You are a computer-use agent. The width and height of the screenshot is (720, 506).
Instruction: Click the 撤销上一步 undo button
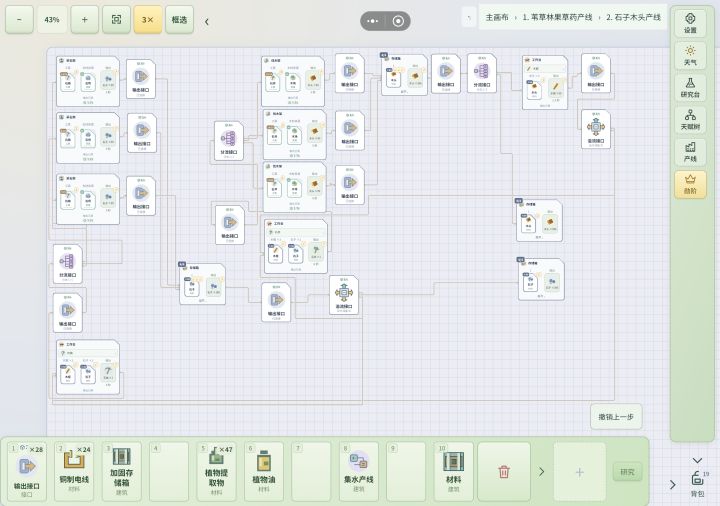pyautogui.click(x=616, y=417)
